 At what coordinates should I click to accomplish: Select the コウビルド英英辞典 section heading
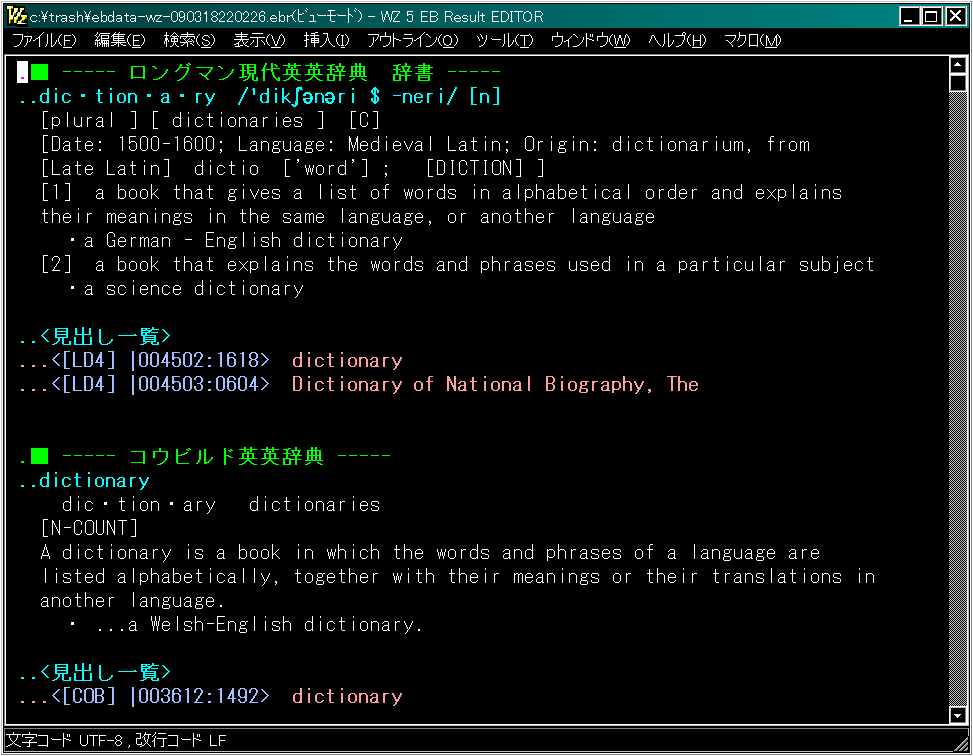226,457
